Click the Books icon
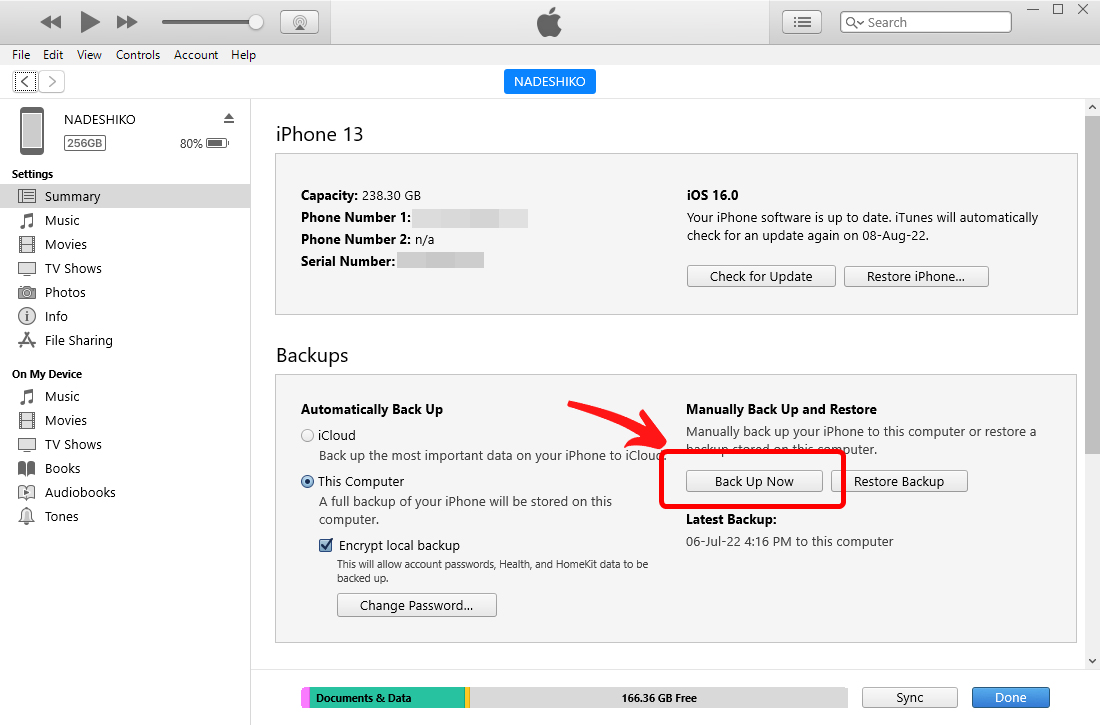The width and height of the screenshot is (1100, 725). [x=27, y=469]
